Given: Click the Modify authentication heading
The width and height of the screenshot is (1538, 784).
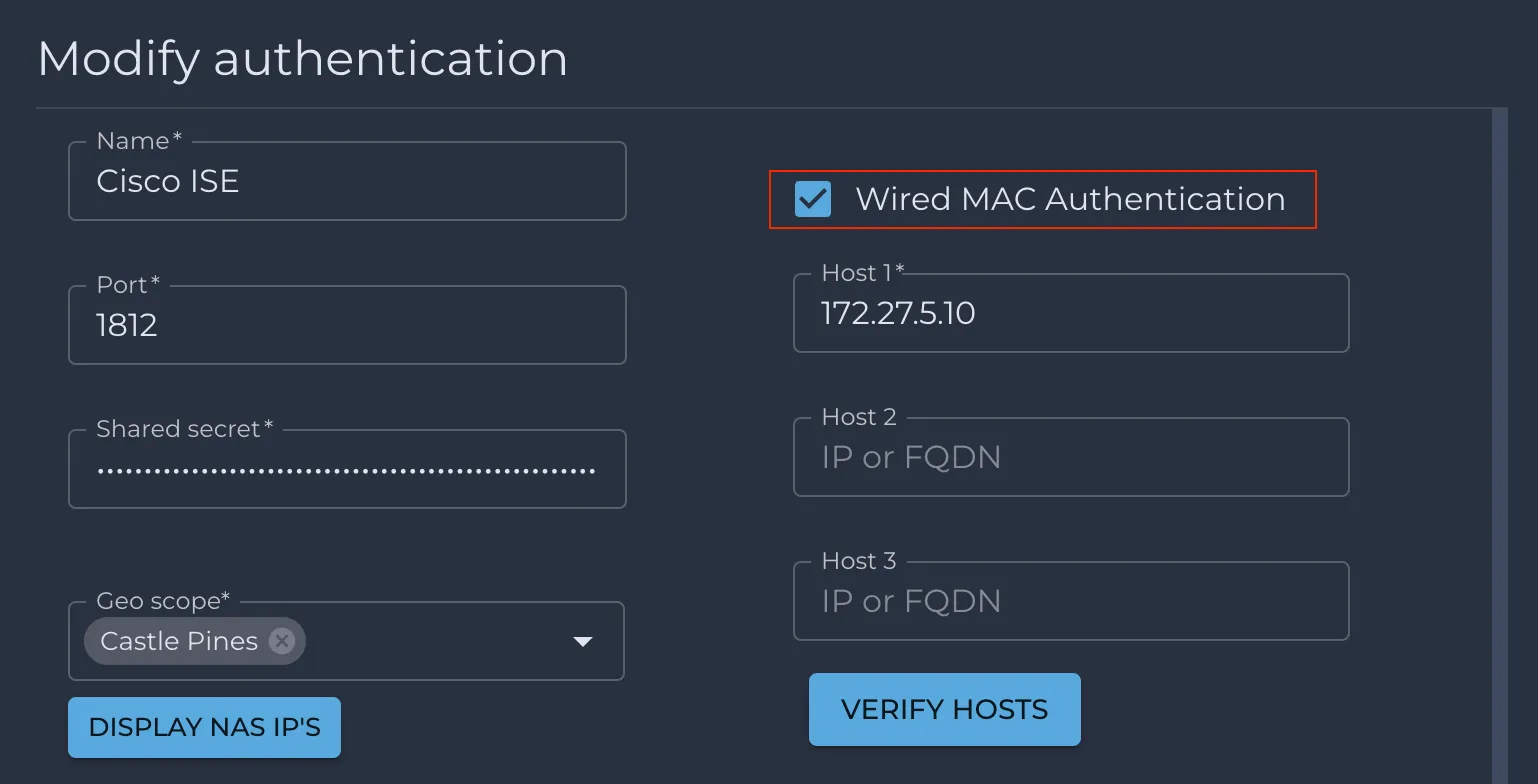Looking at the screenshot, I should pos(302,58).
